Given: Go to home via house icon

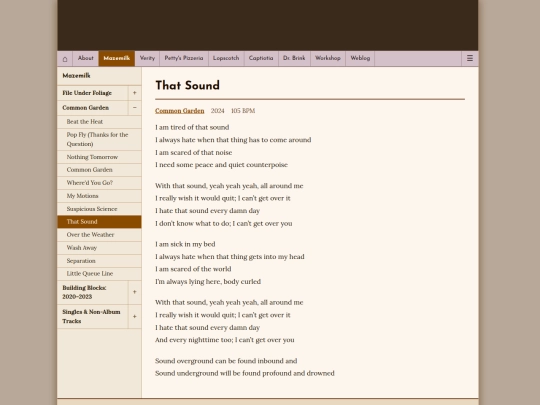Looking at the screenshot, I should coord(65,59).
